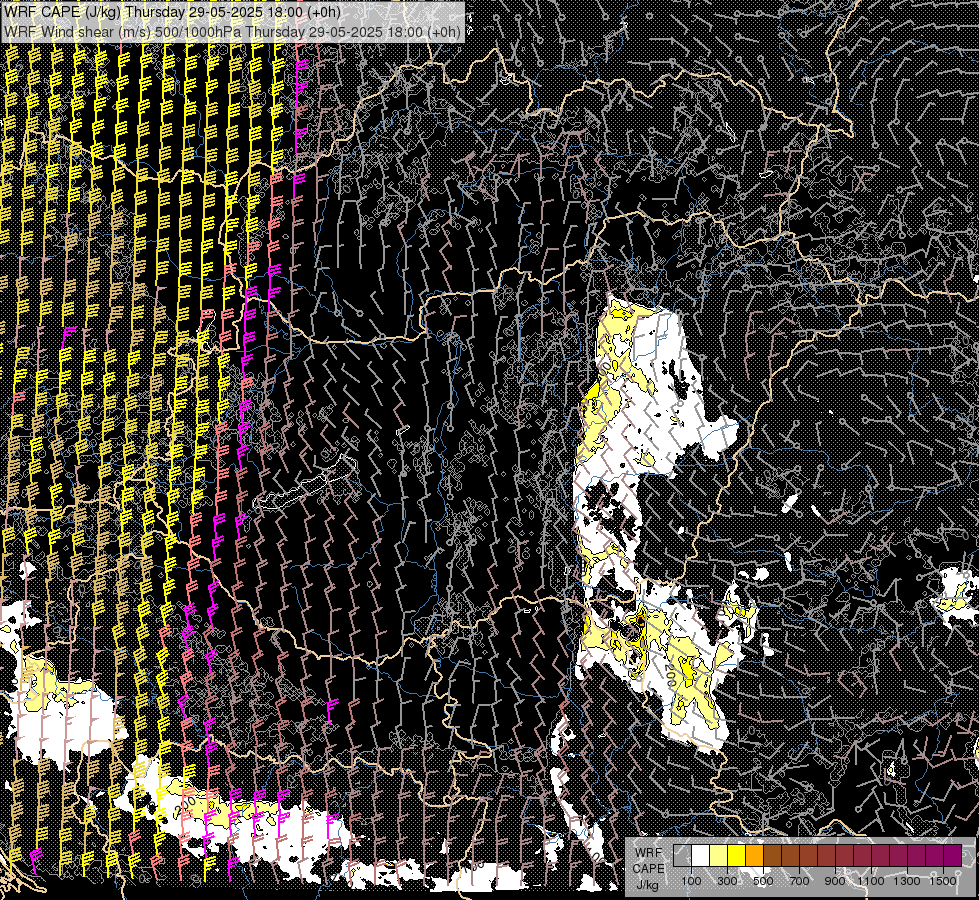Image resolution: width=979 pixels, height=900 pixels.
Task: Click the legend value 300
Action: (727, 881)
